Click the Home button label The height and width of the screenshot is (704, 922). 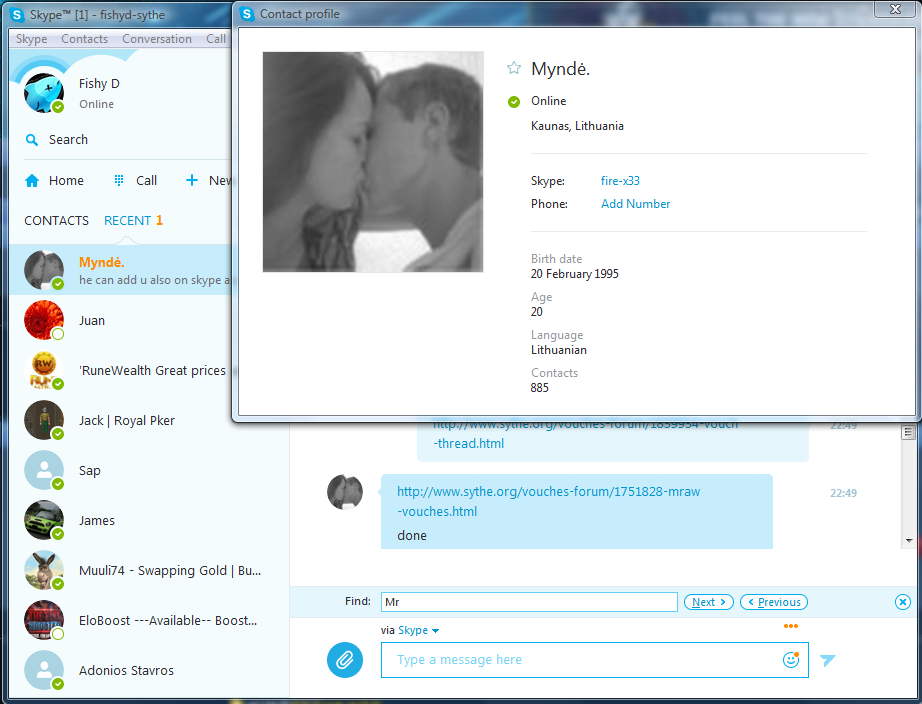coord(66,181)
